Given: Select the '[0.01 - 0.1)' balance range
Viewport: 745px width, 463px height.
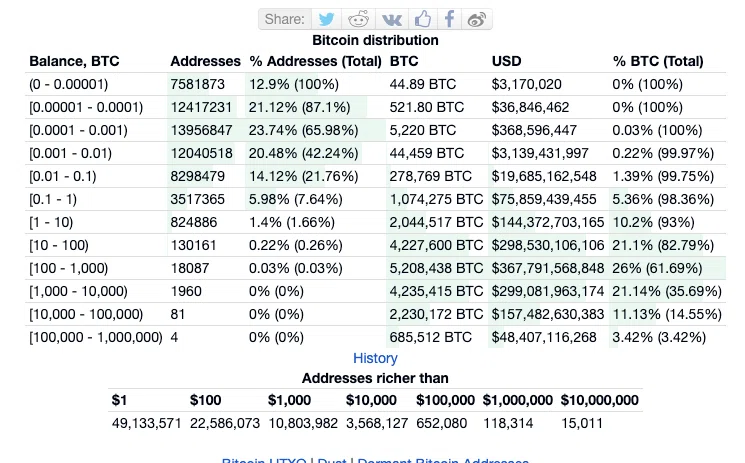Looking at the screenshot, I should pos(63,176).
